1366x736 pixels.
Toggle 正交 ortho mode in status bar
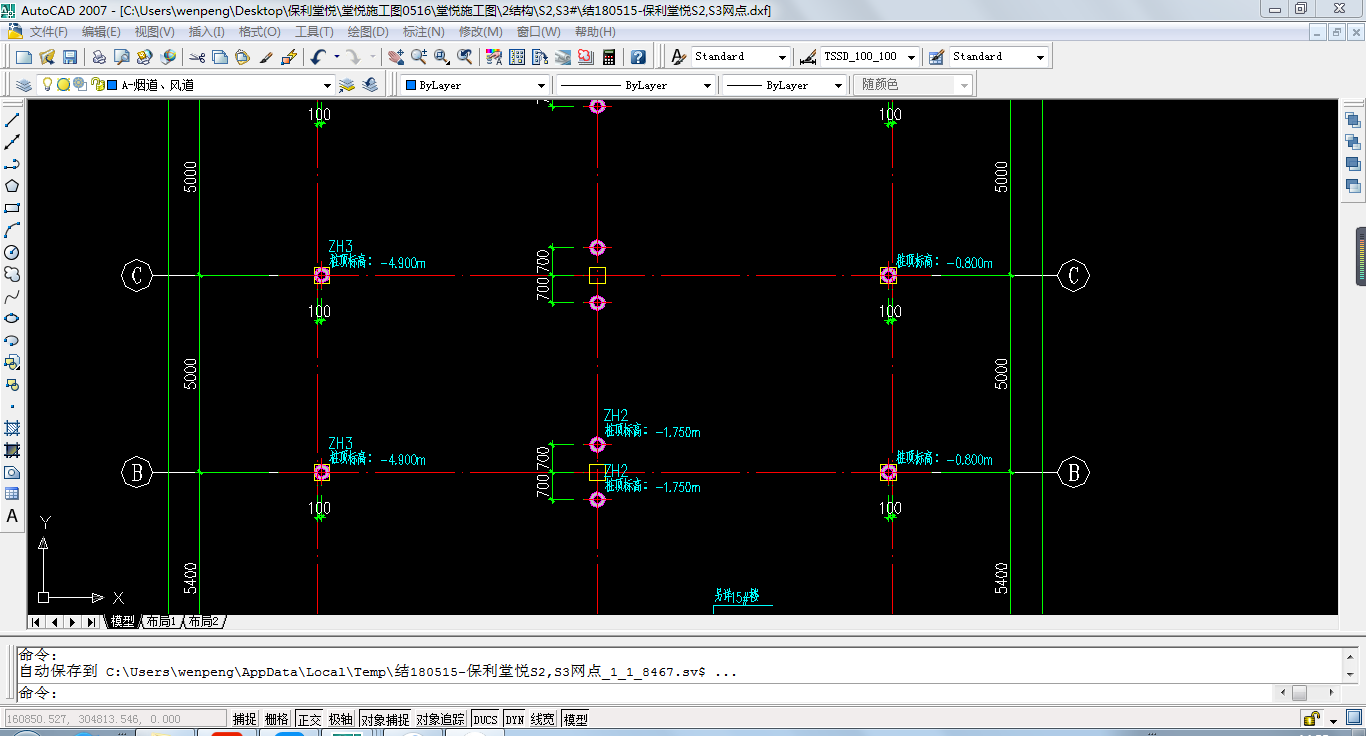pos(309,719)
